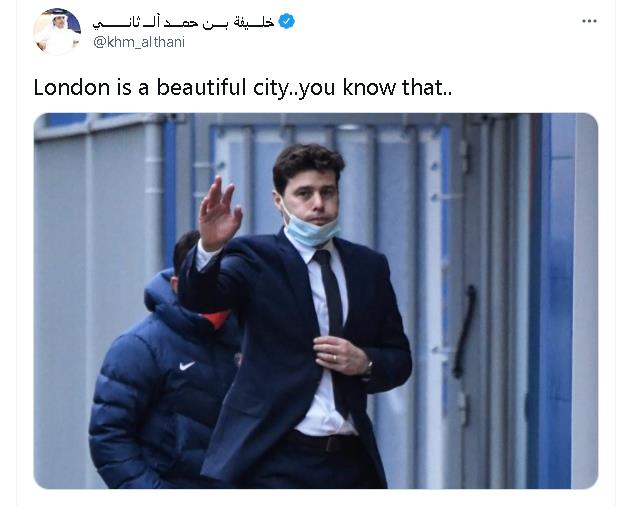The image size is (637, 506).
Task: Click the black door handle in the photo
Action: click(x=464, y=332)
